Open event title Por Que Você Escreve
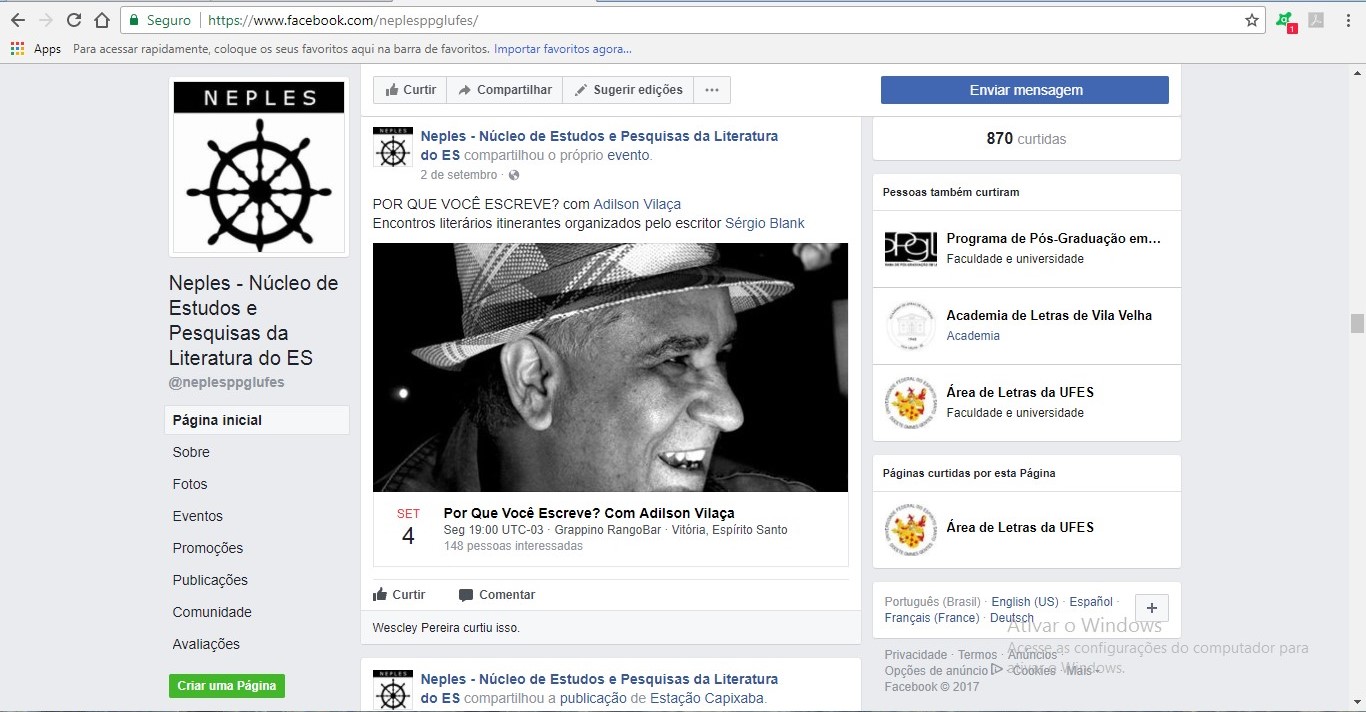The image size is (1366, 712). pyautogui.click(x=589, y=513)
